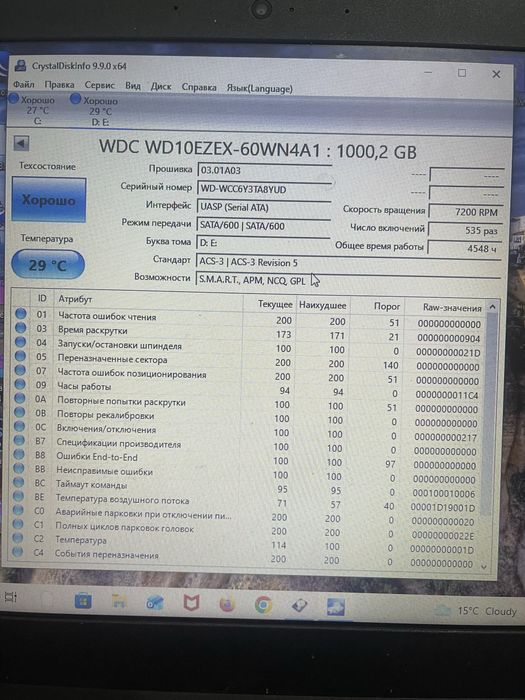Open the Файл menu
The image size is (525, 700).
tap(23, 84)
